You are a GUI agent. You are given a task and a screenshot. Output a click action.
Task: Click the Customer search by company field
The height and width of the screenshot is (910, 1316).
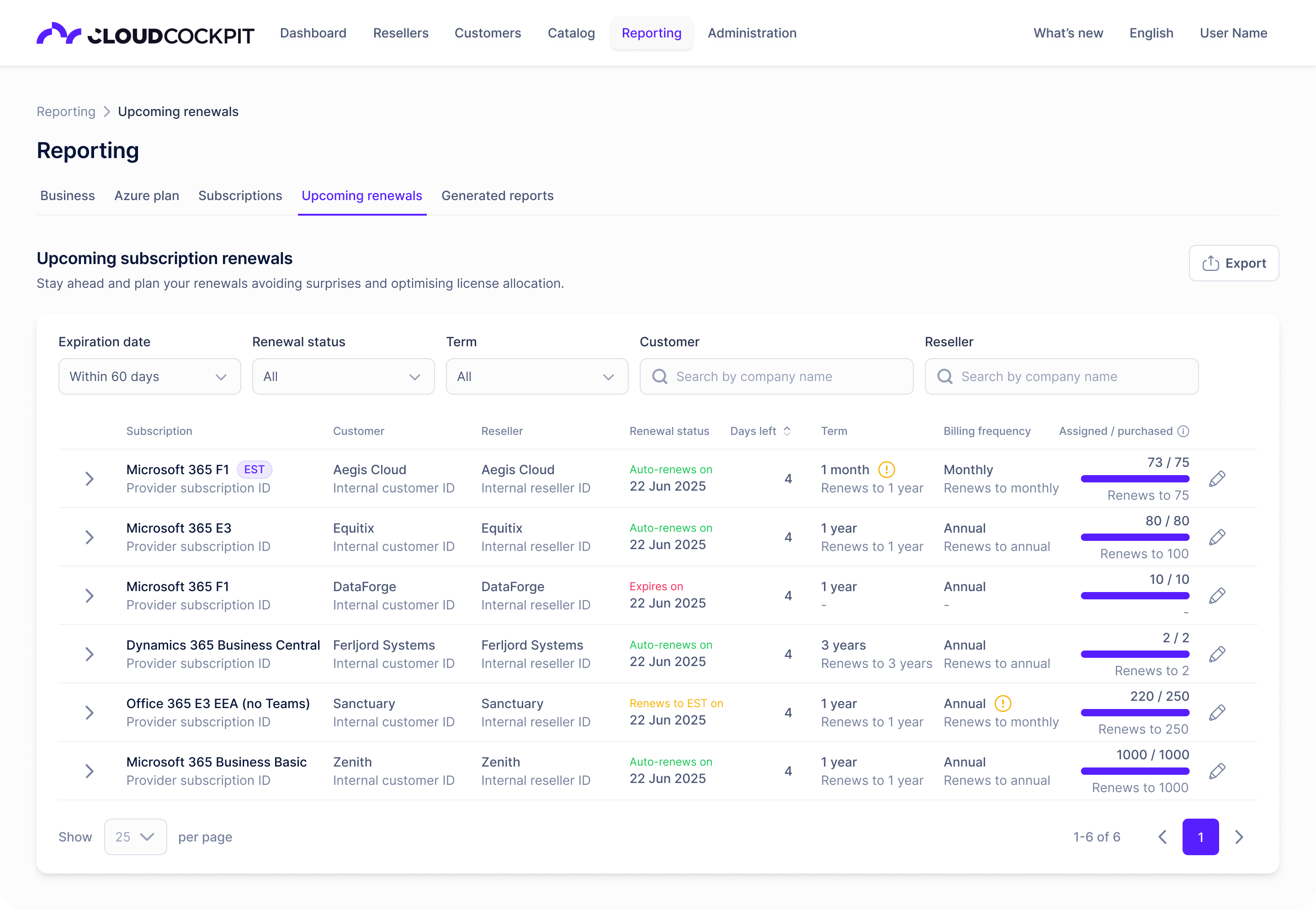tap(776, 376)
